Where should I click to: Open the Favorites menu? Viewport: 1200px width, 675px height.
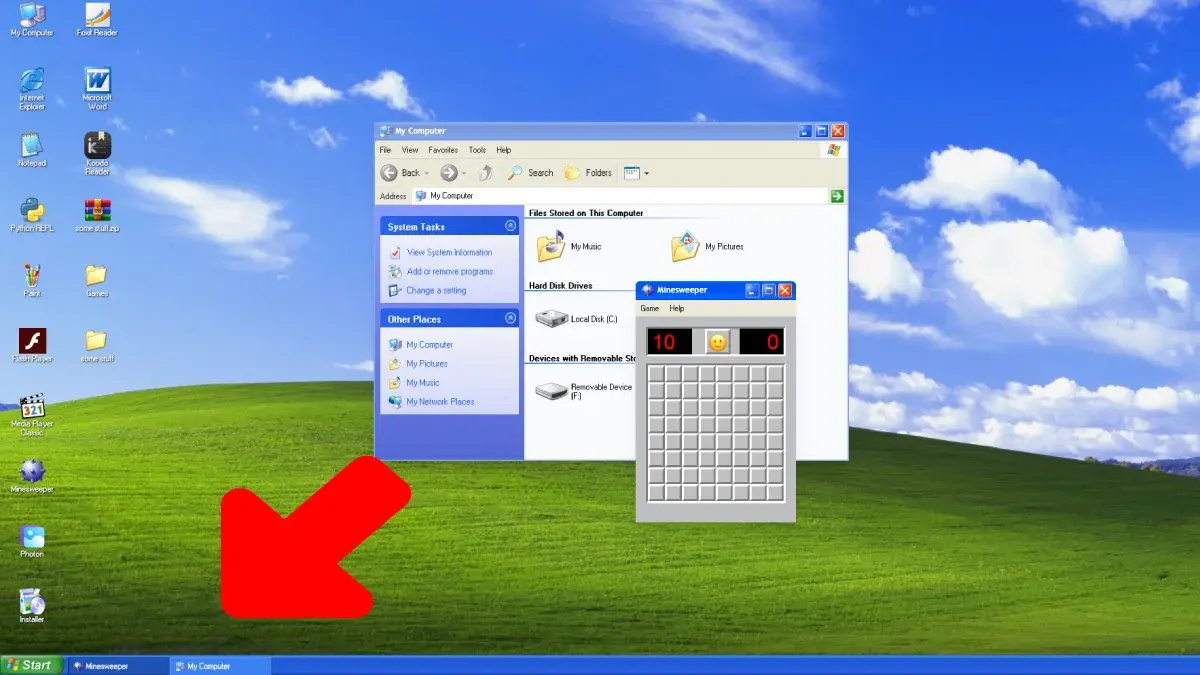pyautogui.click(x=443, y=150)
